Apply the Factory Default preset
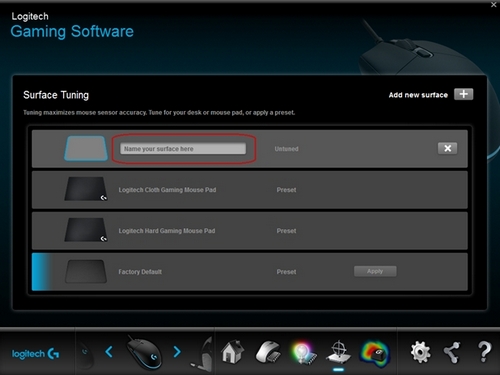 coord(375,271)
